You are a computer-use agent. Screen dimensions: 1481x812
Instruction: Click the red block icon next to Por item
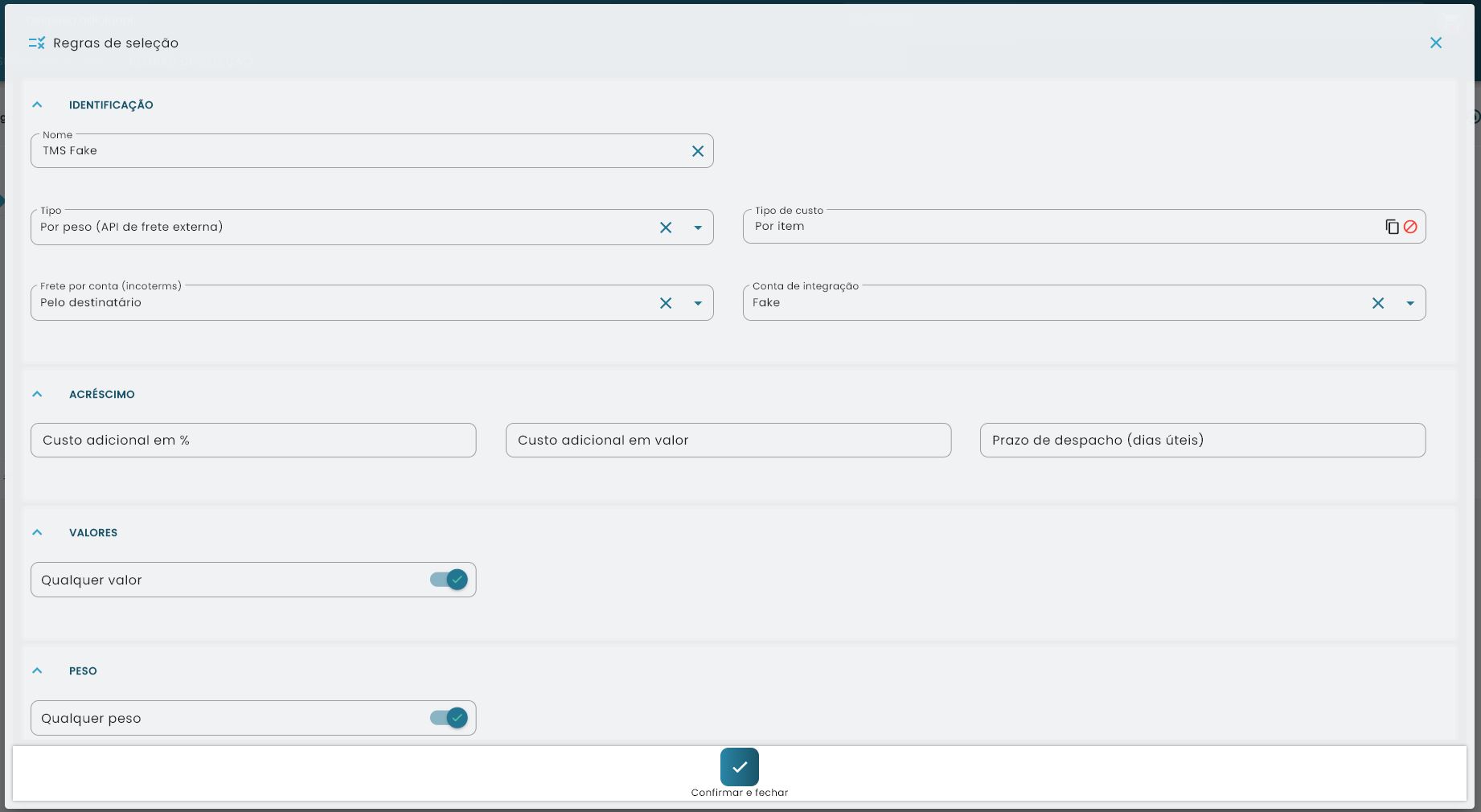tap(1410, 226)
